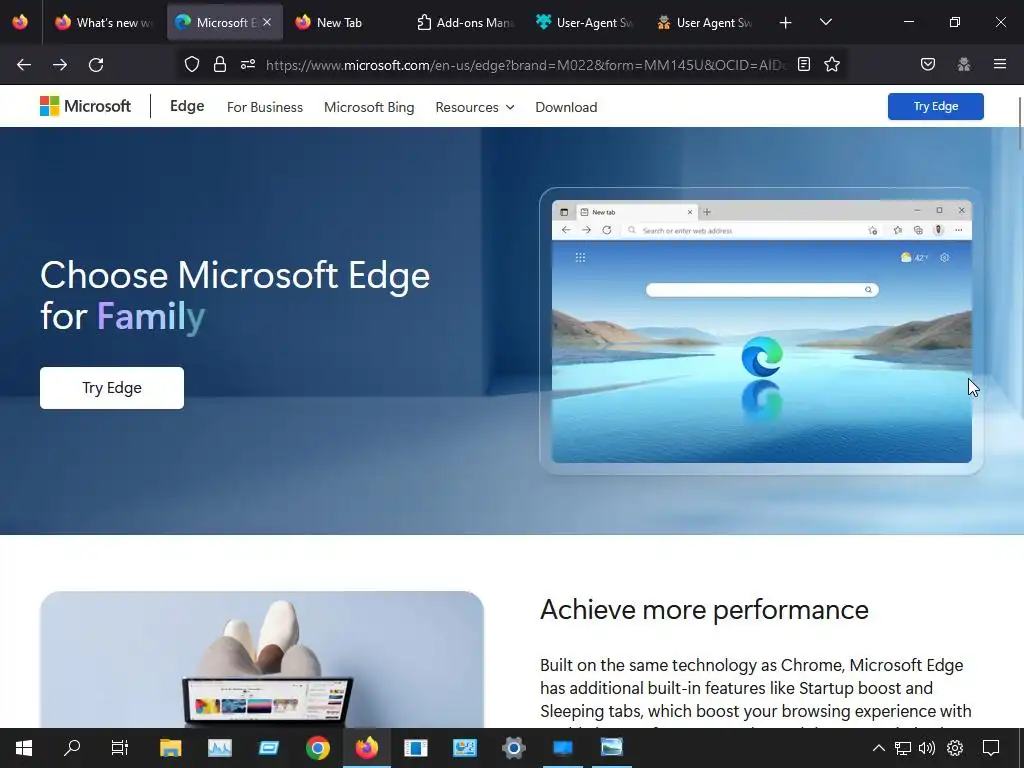1024x768 pixels.
Task: Open Settings gear app in taskbar
Action: click(514, 748)
